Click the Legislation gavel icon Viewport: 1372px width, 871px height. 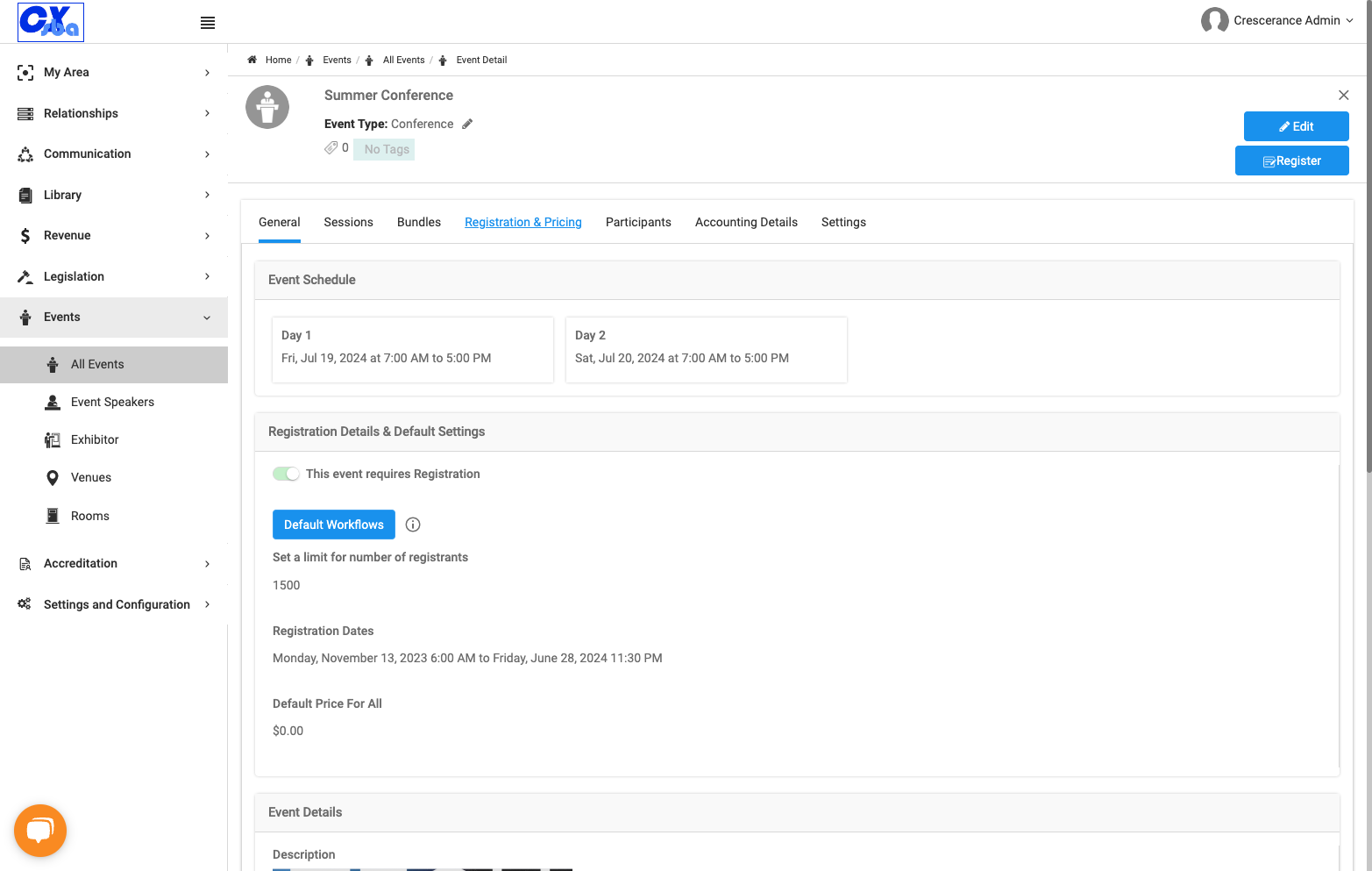25,276
